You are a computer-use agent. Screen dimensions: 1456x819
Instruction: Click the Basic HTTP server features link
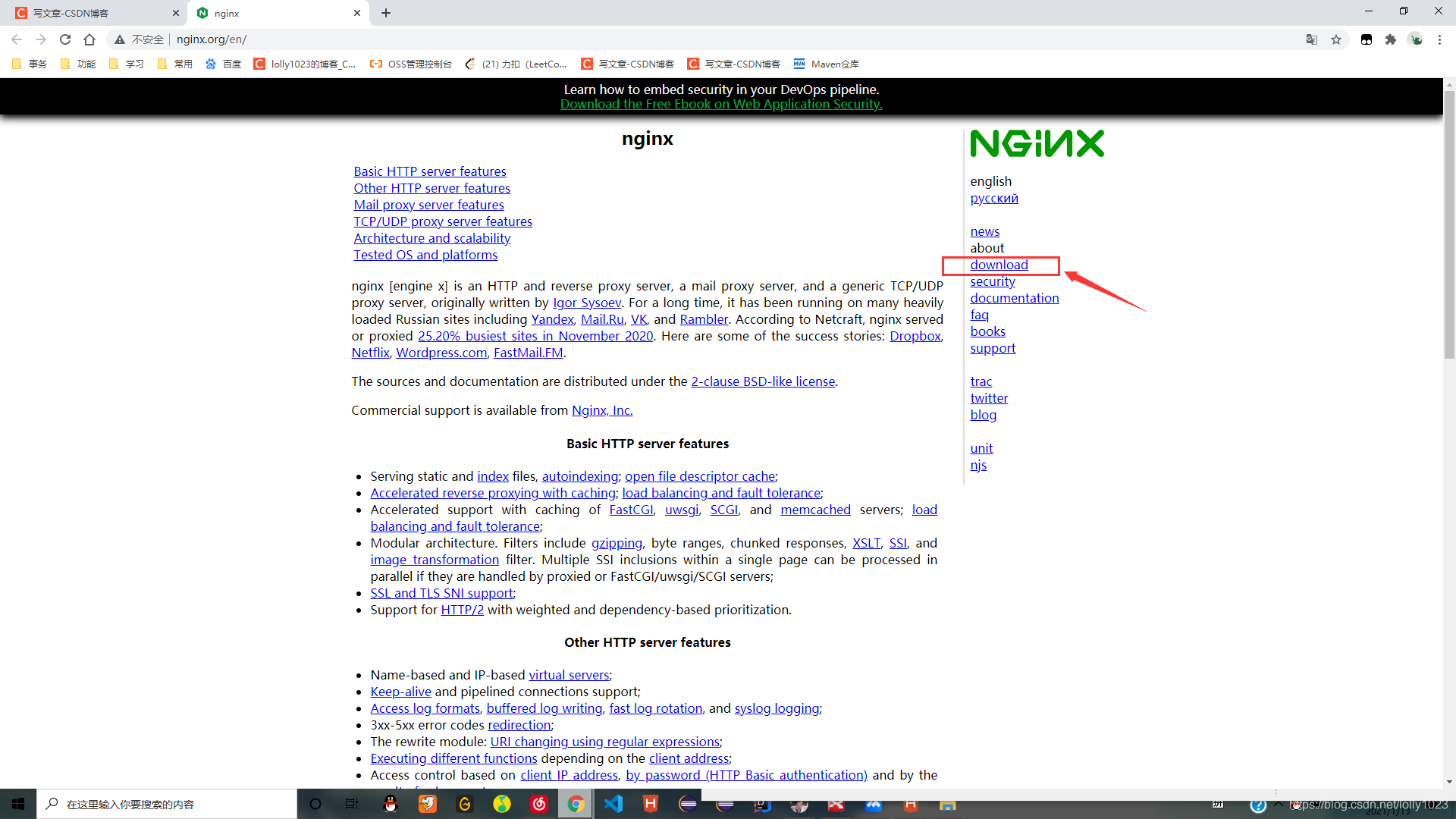(x=430, y=171)
